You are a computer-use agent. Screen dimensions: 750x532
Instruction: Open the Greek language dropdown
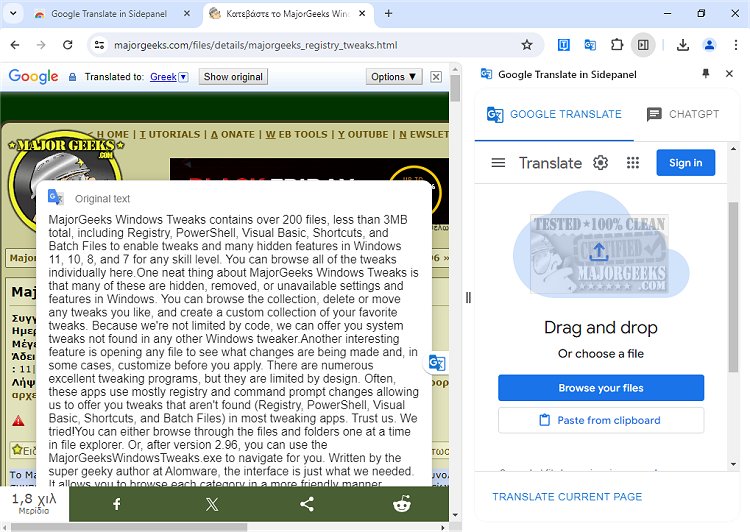pos(169,77)
